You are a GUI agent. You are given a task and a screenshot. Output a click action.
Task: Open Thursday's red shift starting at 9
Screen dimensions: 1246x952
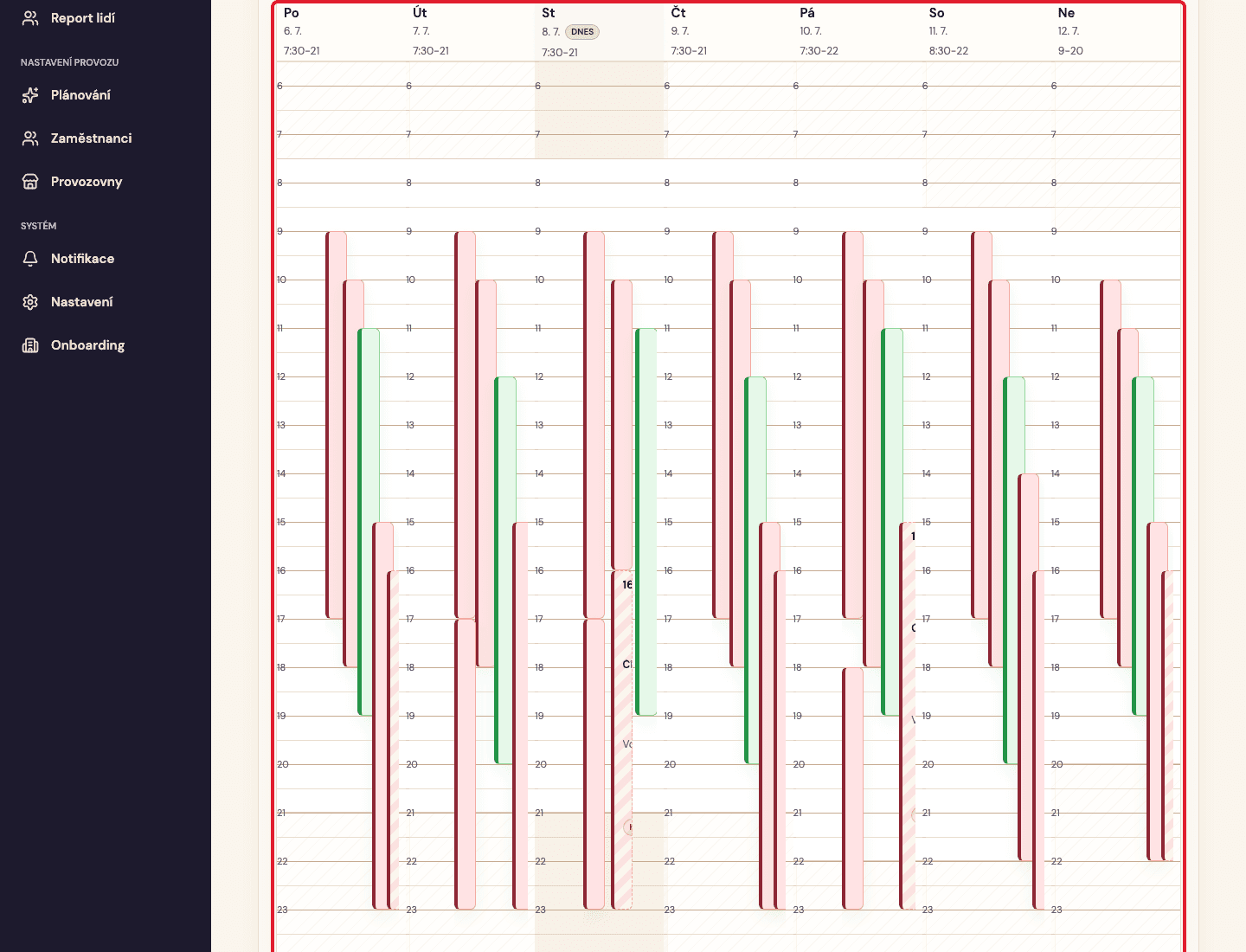[x=723, y=425]
